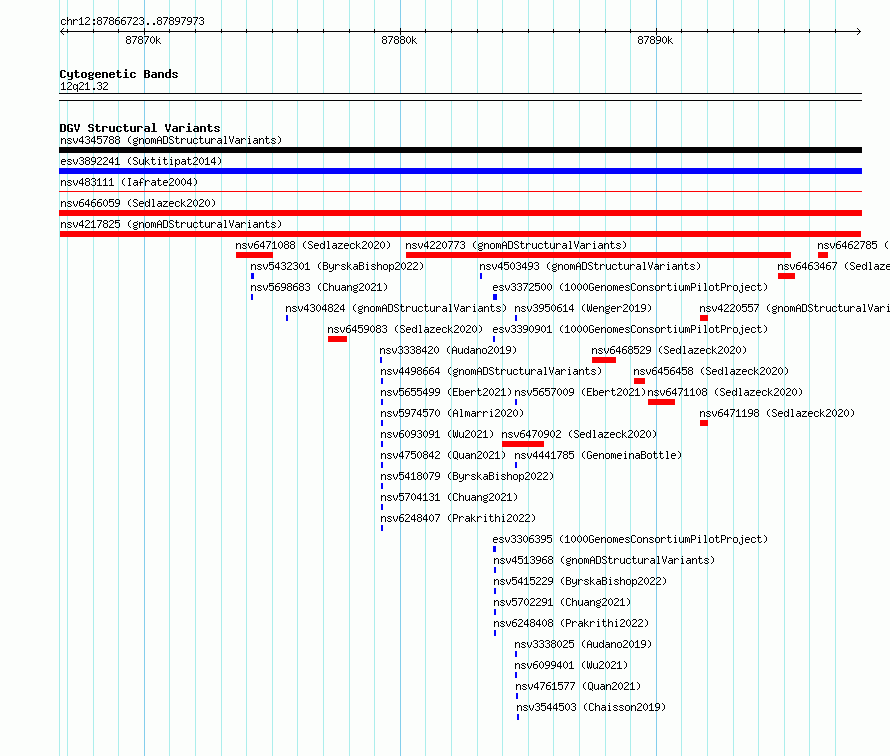The height and width of the screenshot is (756, 890).
Task: Click the thin red nsv483111 Iafrate2004 line
Action: [x=460, y=192]
